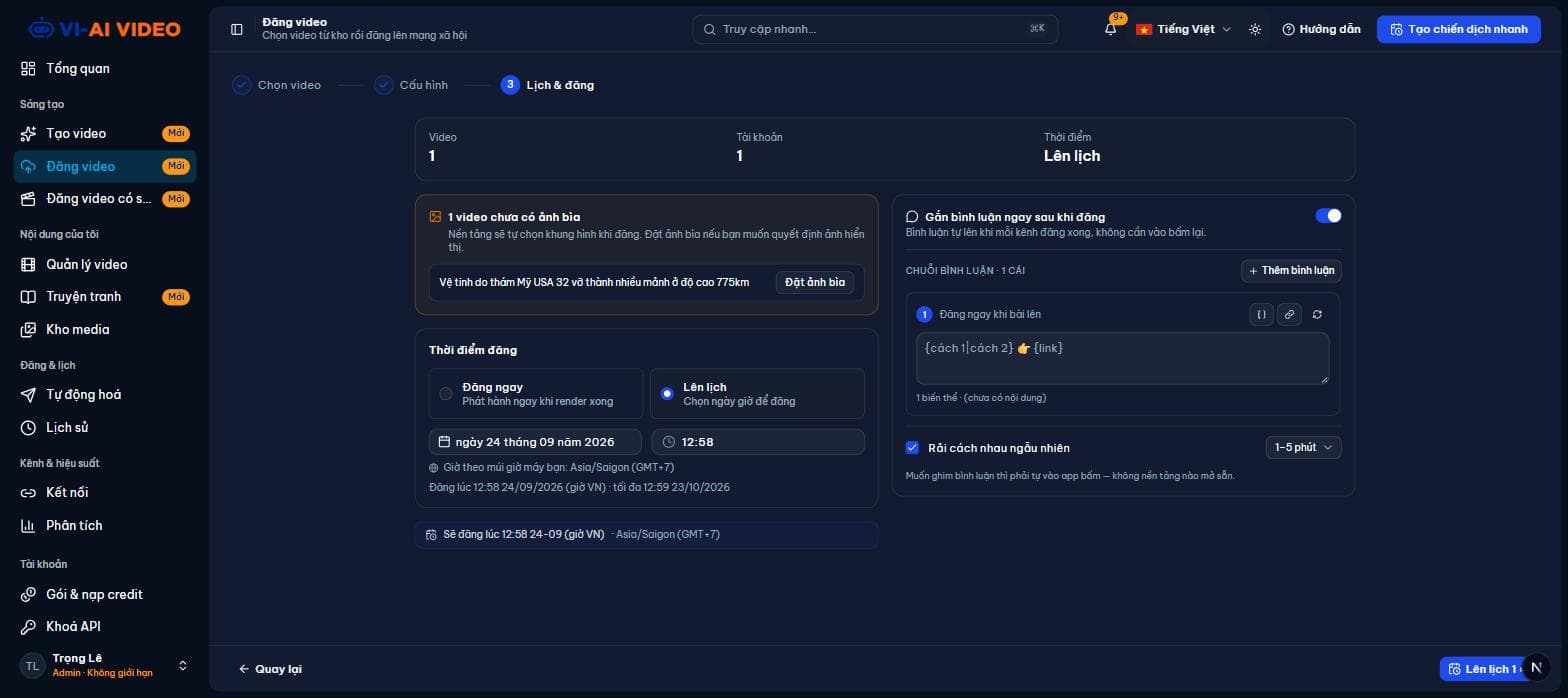Image resolution: width=1568 pixels, height=698 pixels.
Task: Open Lịch sử via its clock icon
Action: tap(28, 427)
